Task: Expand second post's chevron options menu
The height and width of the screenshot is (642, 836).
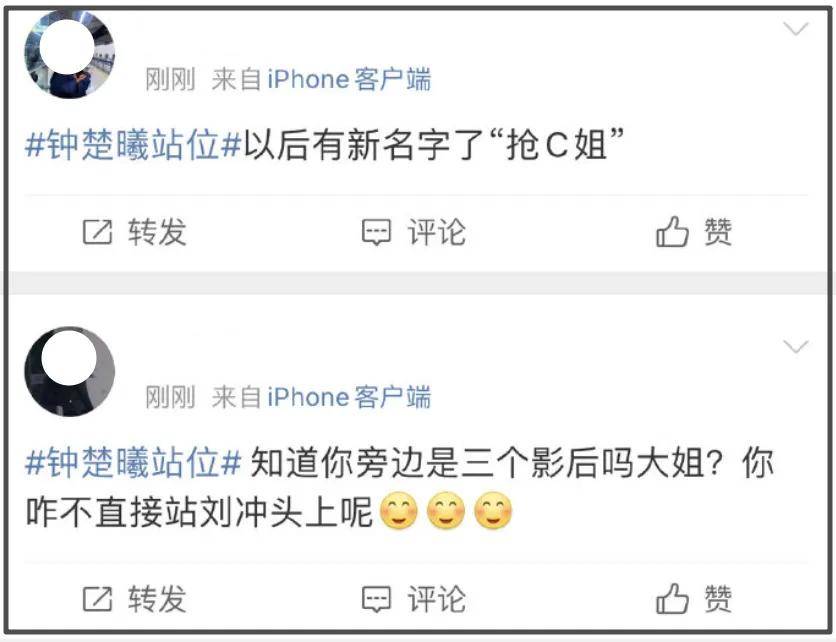Action: point(796,347)
